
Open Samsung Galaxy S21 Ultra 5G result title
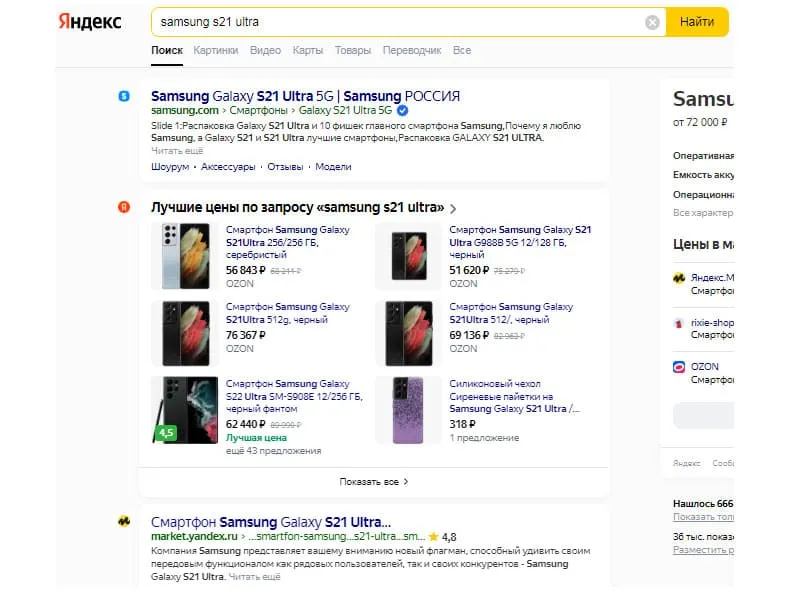[305, 96]
